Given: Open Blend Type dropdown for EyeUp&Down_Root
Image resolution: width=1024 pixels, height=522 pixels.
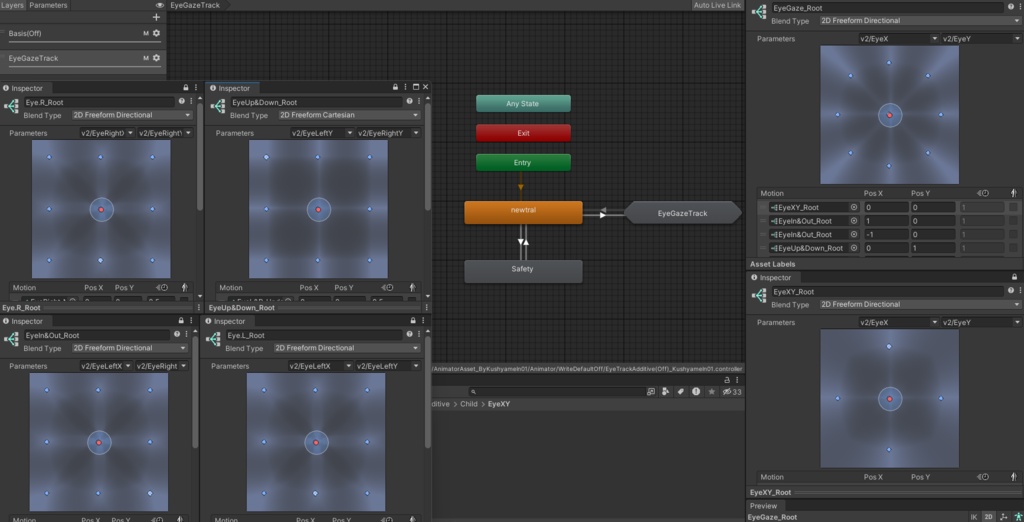Looking at the screenshot, I should [349, 115].
